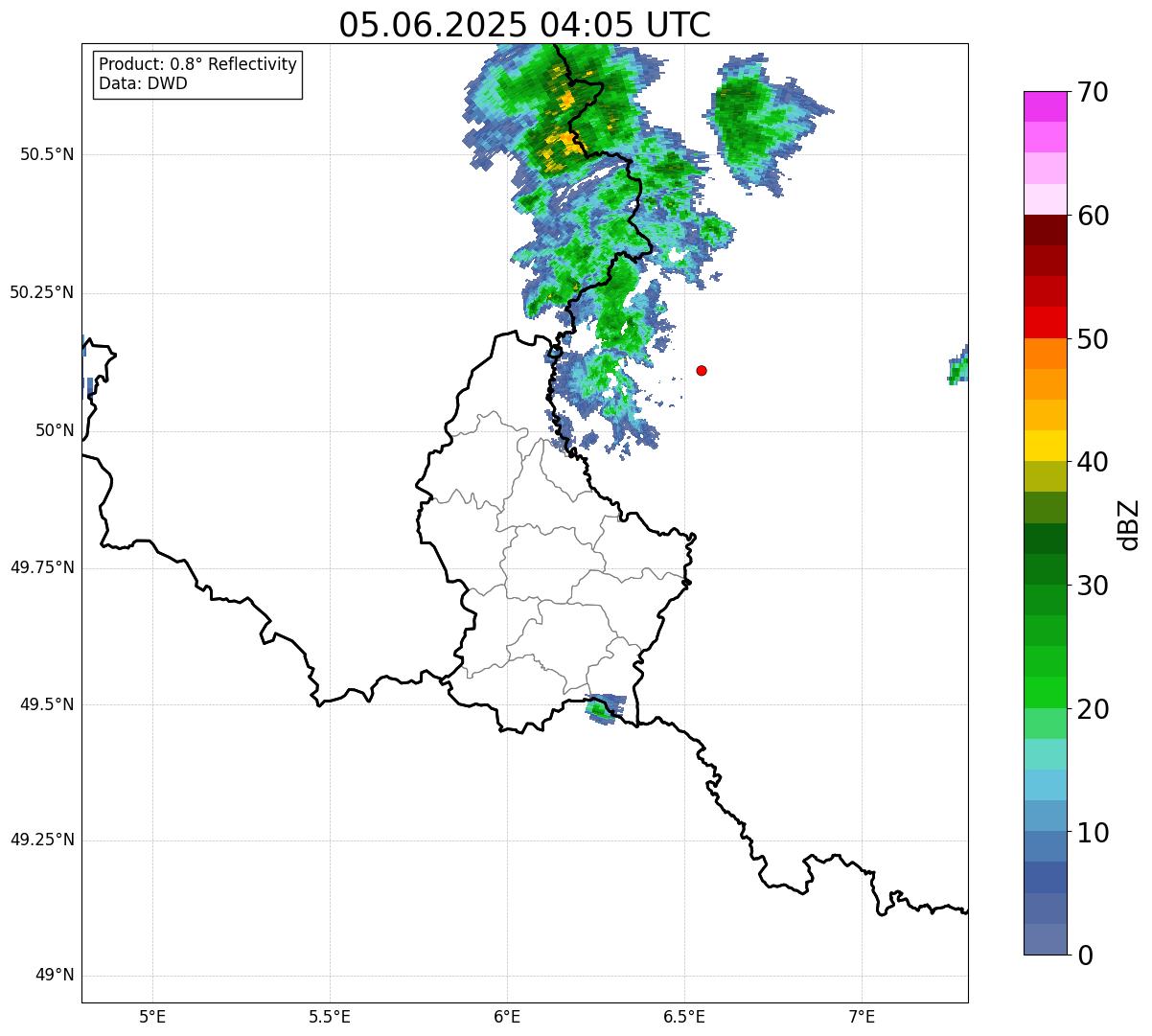
Task: Click the 49.25°N latitude label
Action: (x=41, y=840)
